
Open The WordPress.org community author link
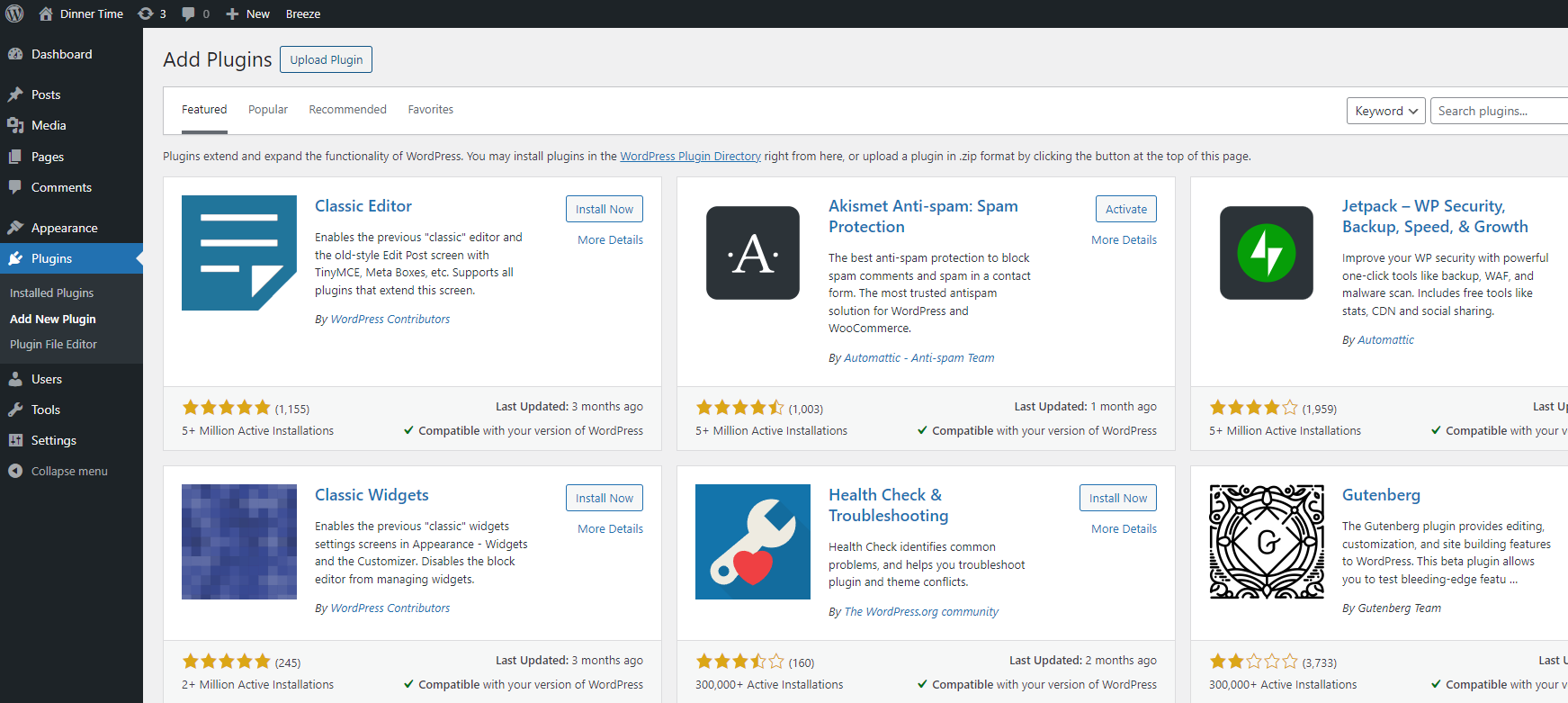pyautogui.click(x=921, y=612)
